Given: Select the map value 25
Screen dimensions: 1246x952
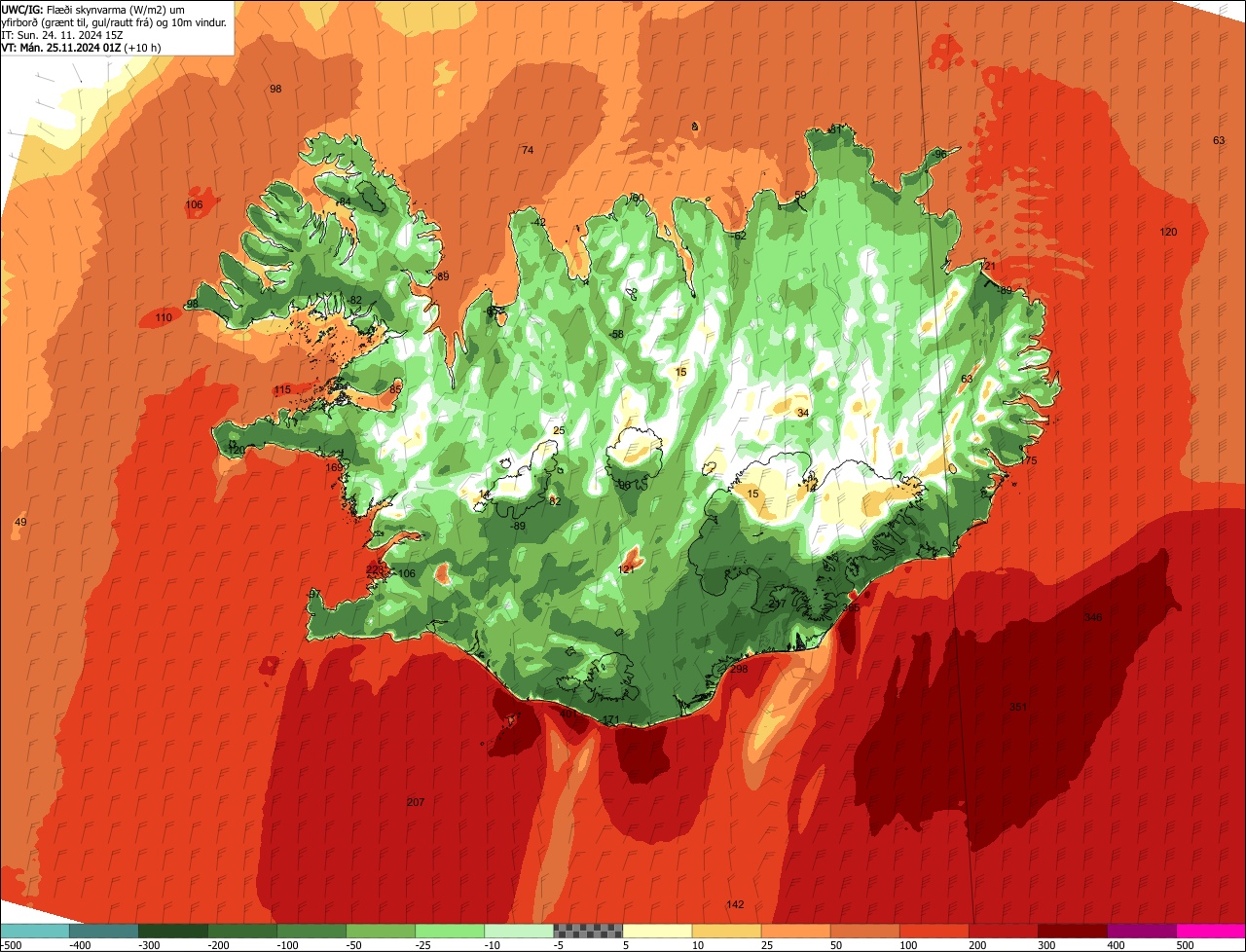Looking at the screenshot, I should 559,430.
